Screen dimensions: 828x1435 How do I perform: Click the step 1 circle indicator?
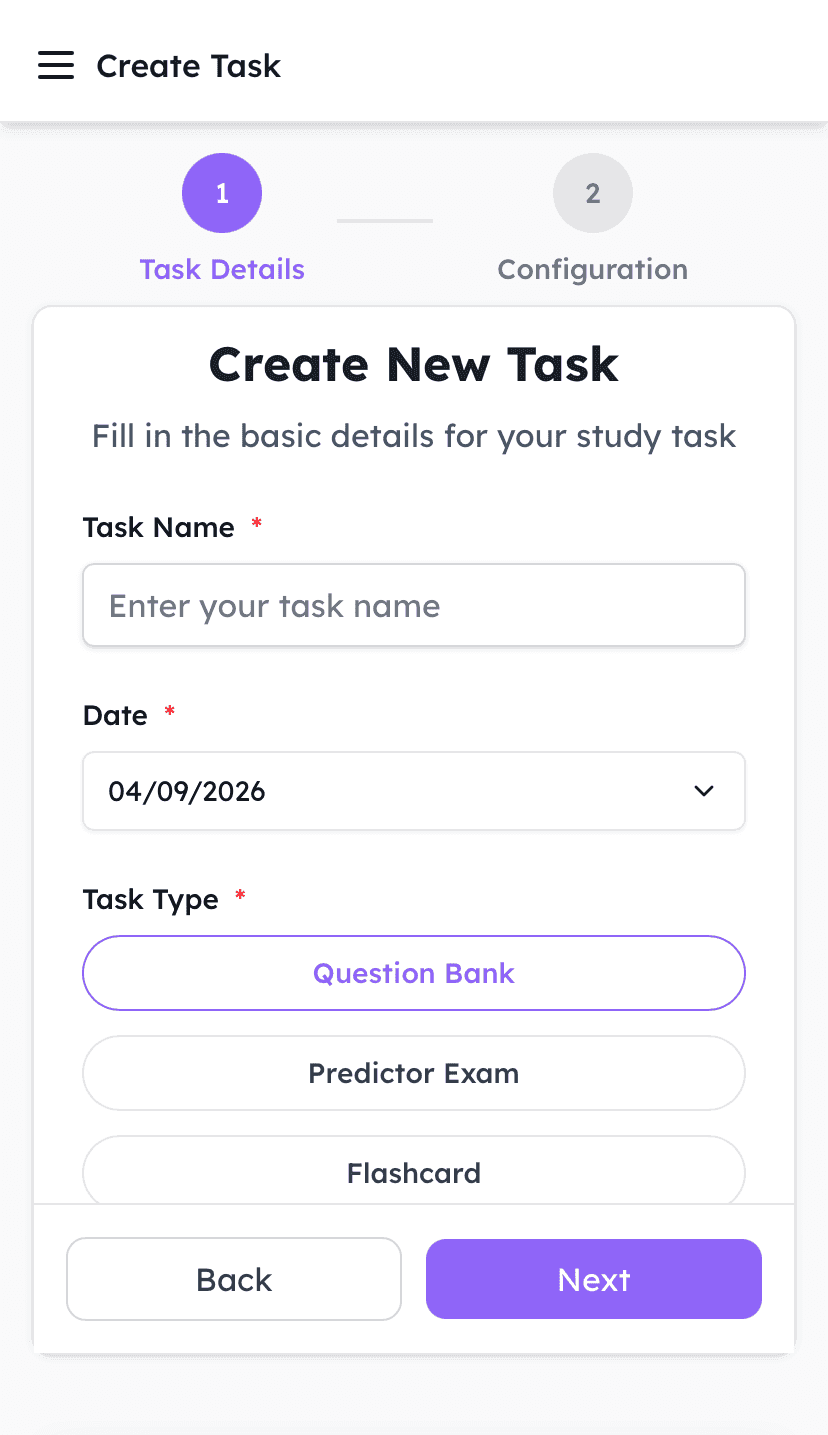(222, 193)
